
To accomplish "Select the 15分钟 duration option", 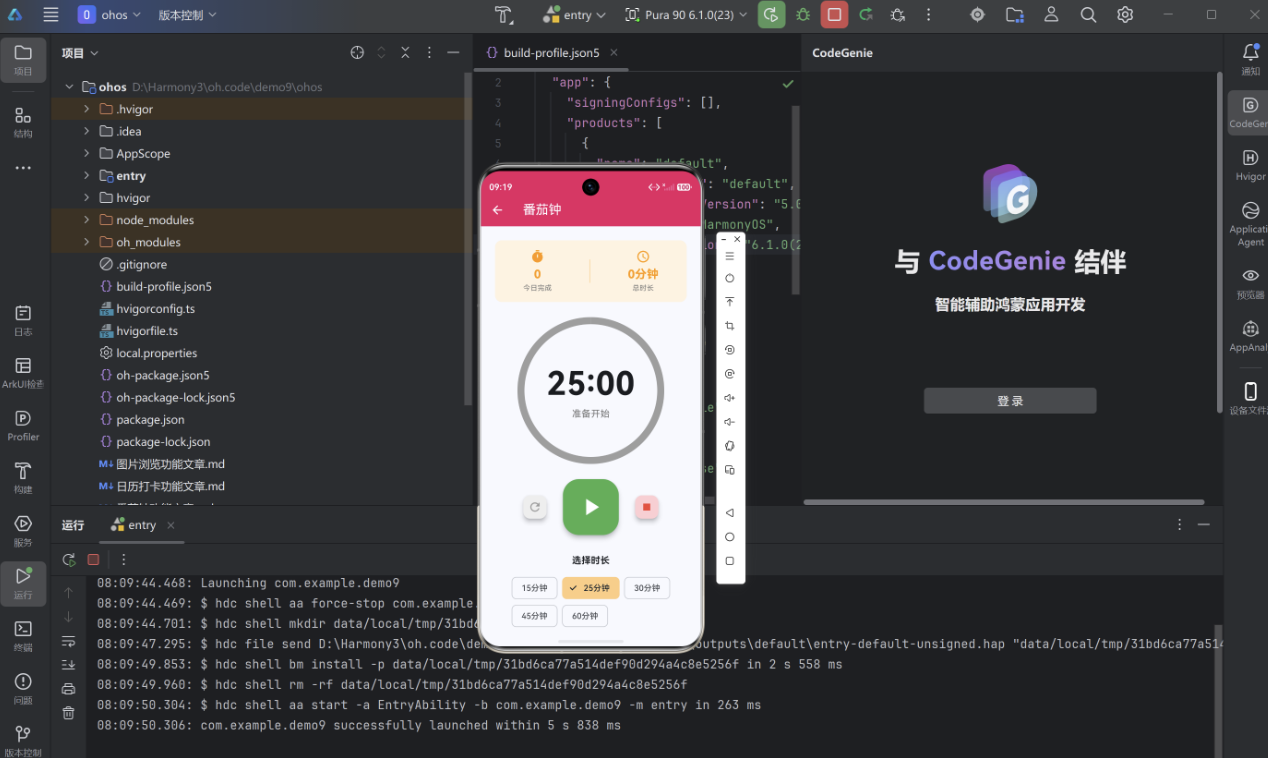I will (x=535, y=588).
